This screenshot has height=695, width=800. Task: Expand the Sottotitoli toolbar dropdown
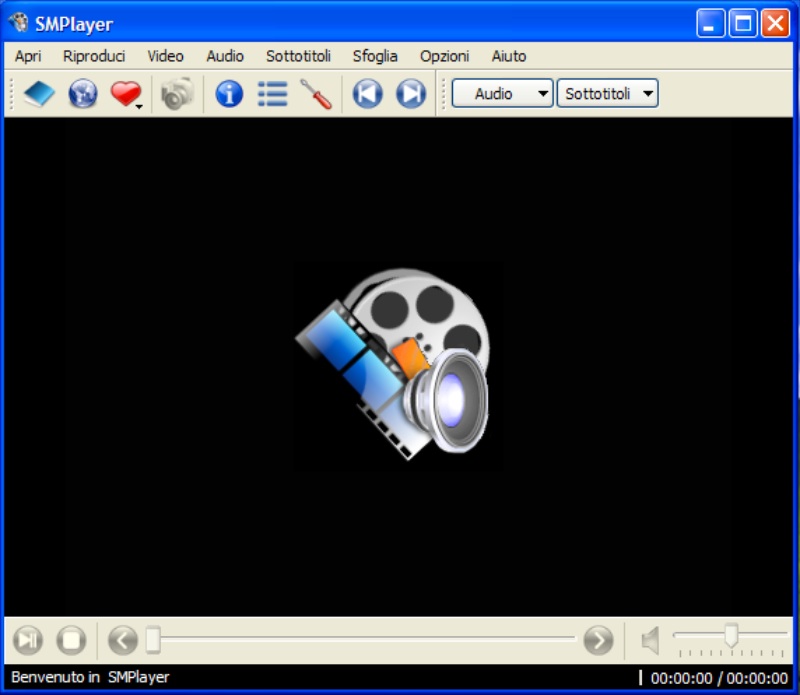pyautogui.click(x=607, y=94)
